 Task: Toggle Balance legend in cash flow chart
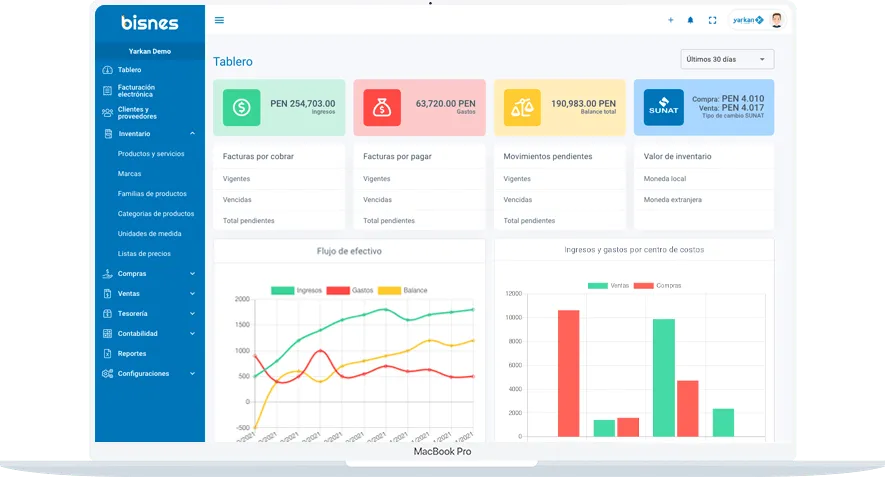pos(402,290)
